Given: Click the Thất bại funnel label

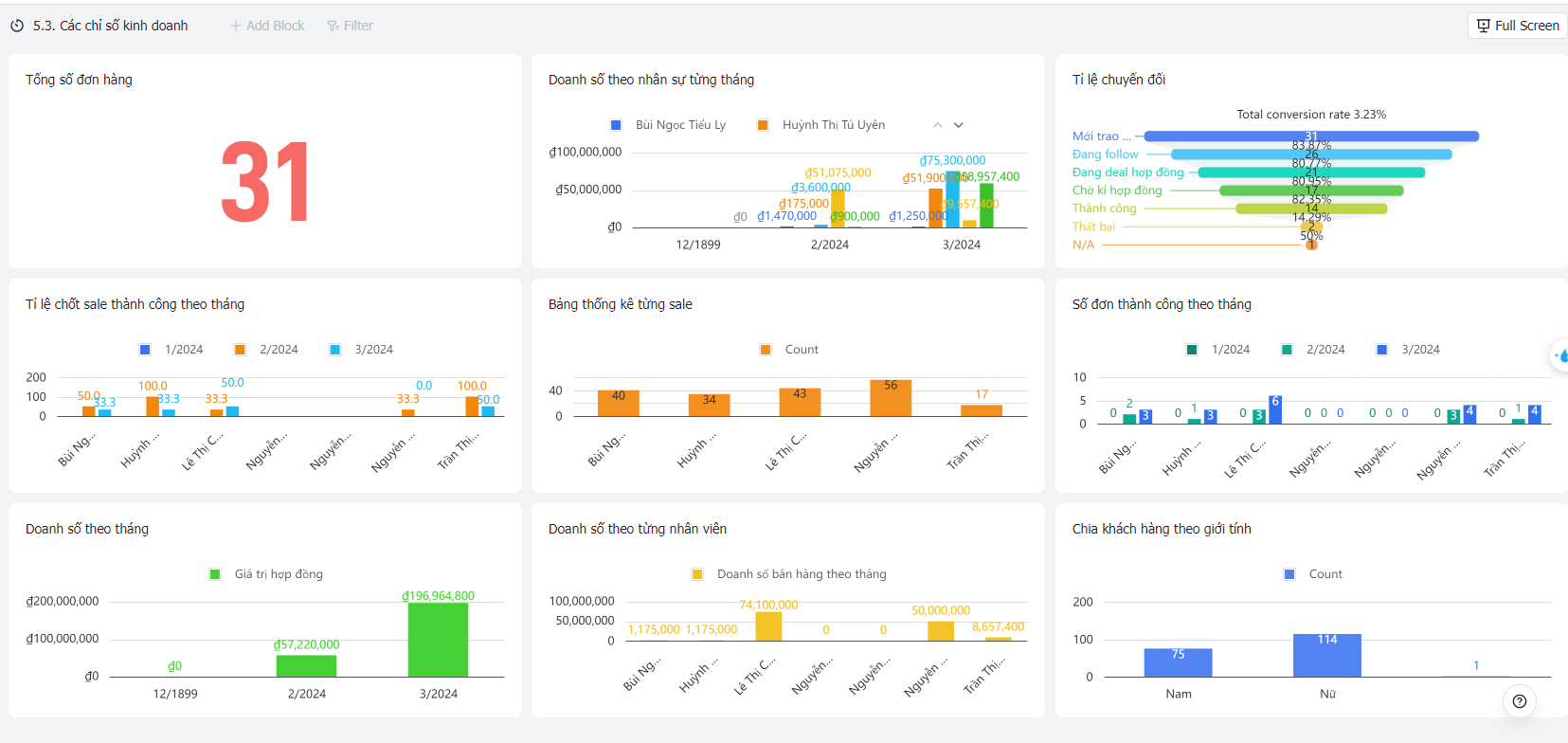Looking at the screenshot, I should click(1093, 227).
